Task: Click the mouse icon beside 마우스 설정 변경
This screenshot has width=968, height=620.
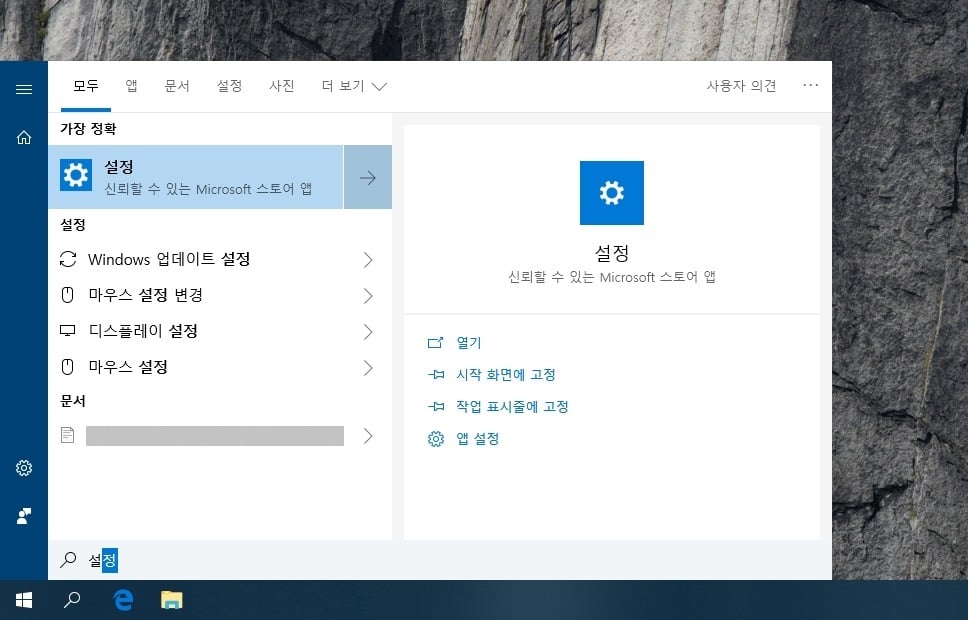Action: pyautogui.click(x=68, y=295)
